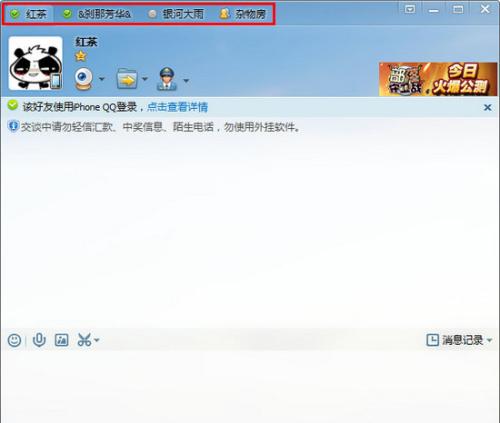Click the 交谈中请勿轻信汇款 safety warning text
The width and height of the screenshot is (500, 423).
pyautogui.click(x=160, y=127)
